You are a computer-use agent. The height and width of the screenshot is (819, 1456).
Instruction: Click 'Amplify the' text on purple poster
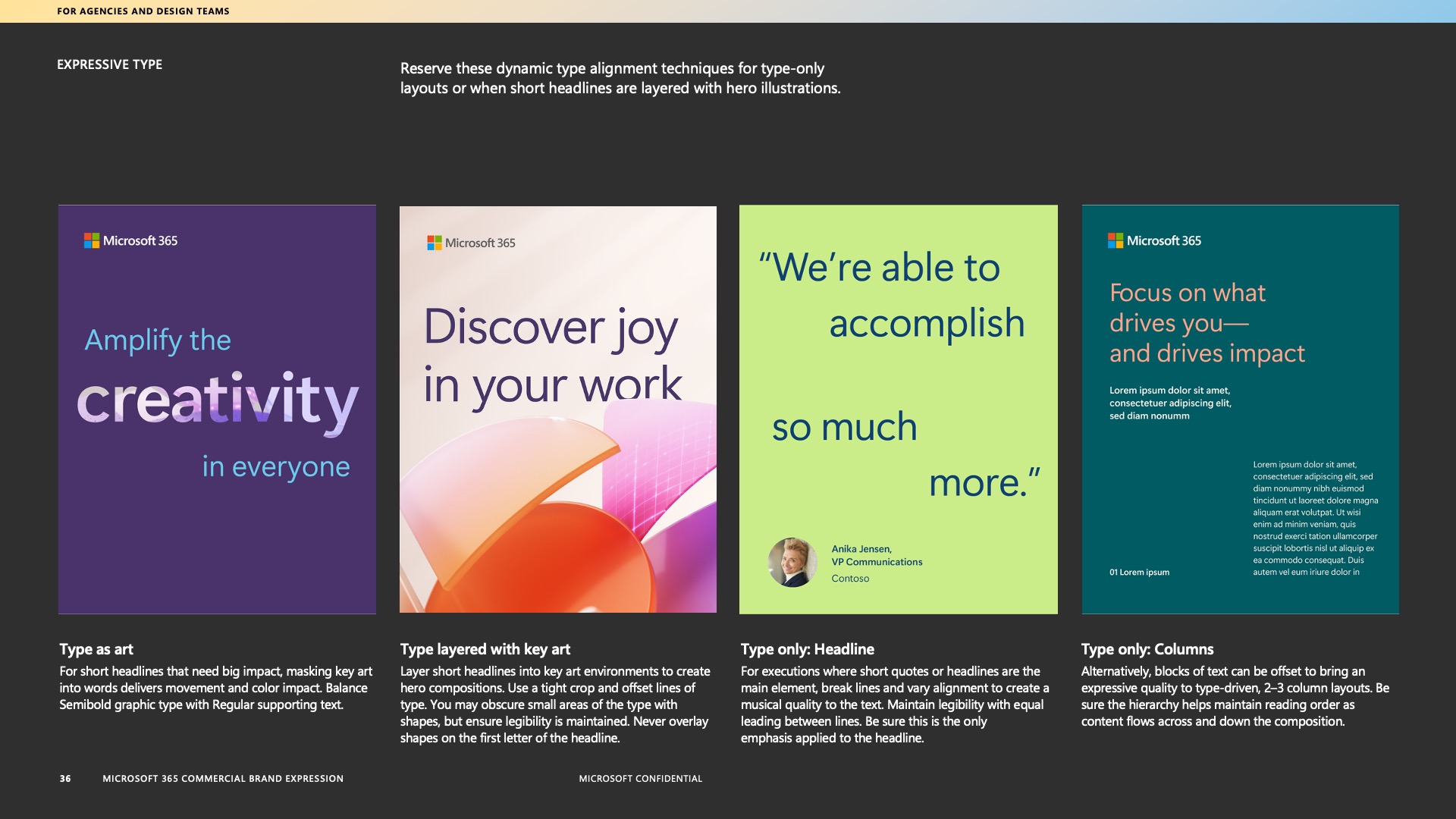[x=158, y=340]
